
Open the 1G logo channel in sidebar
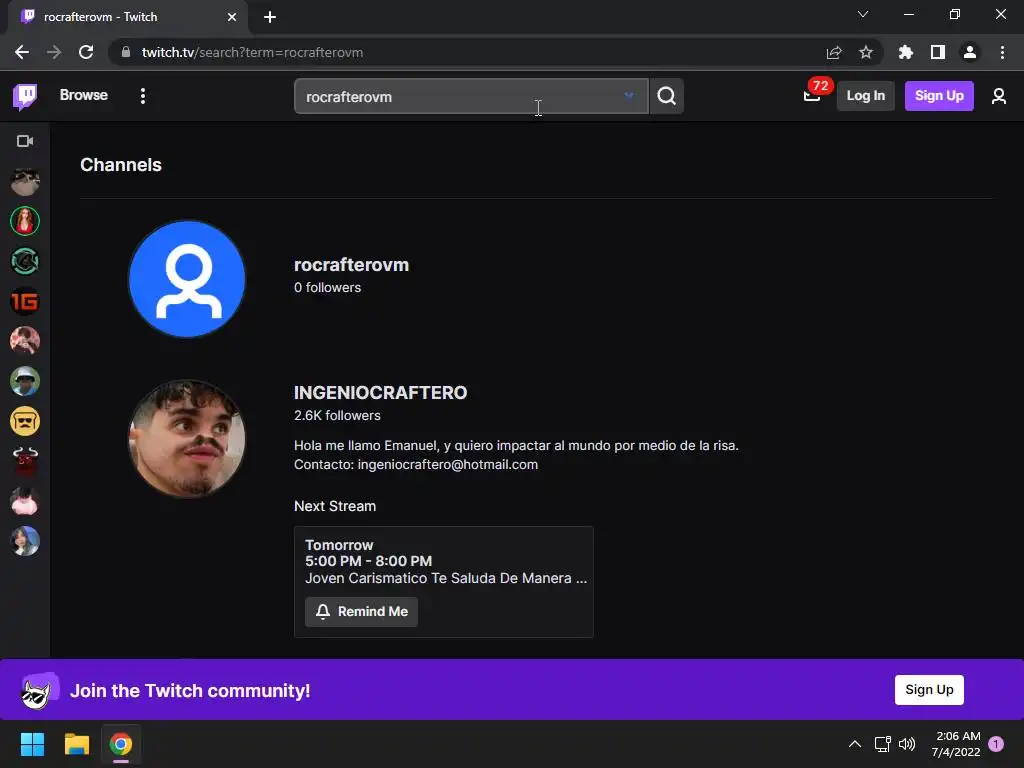click(25, 301)
